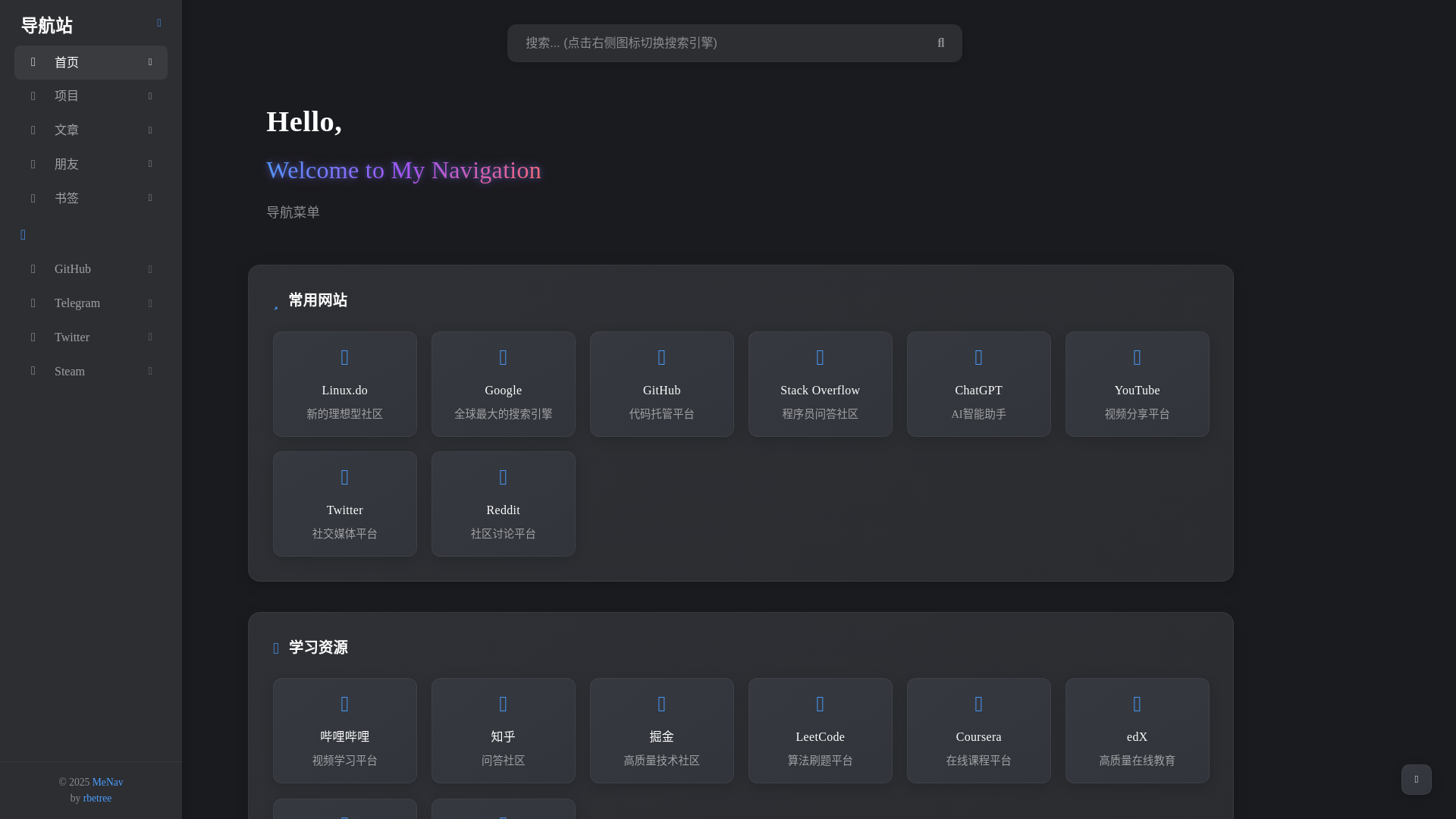Viewport: 1456px width, 819px height.
Task: Open the rbetree footer link
Action: click(x=97, y=798)
